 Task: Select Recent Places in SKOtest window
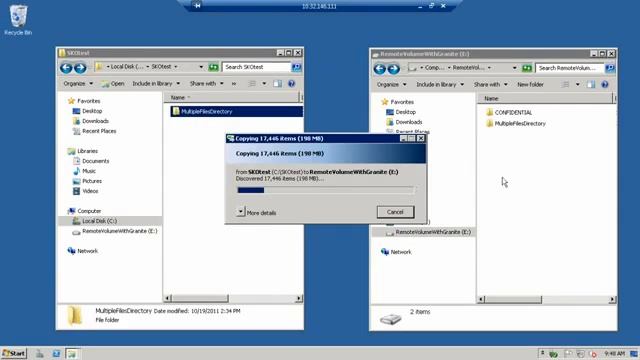coord(94,131)
